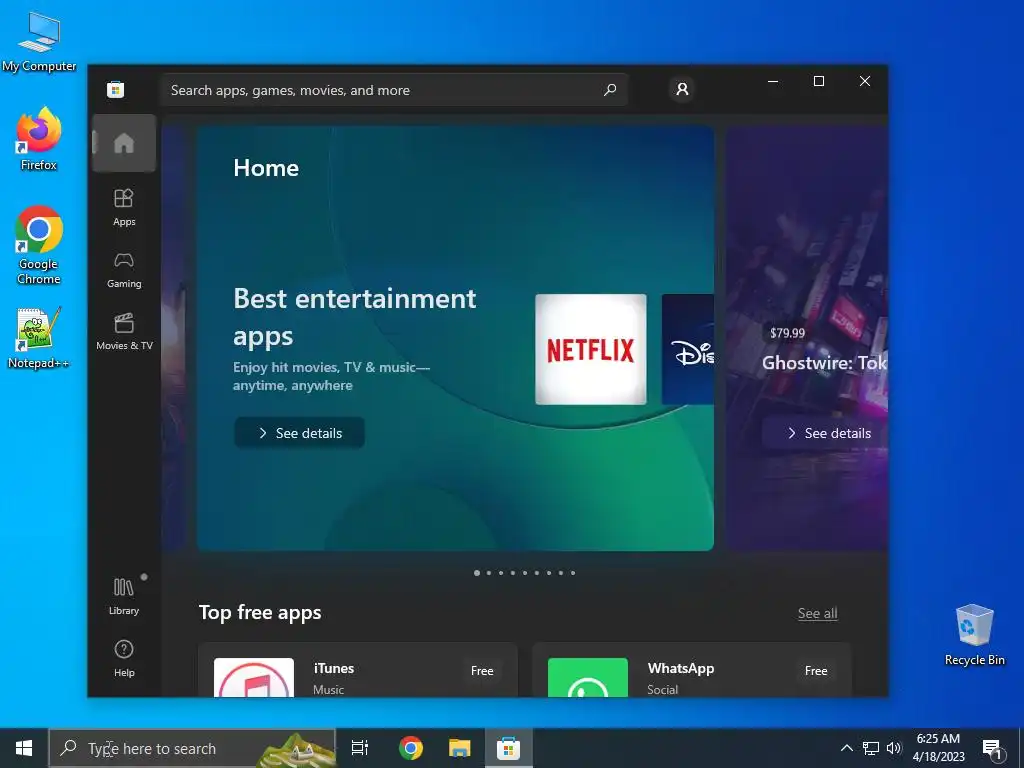
Task: Click the iTunes app icon
Action: click(x=254, y=677)
